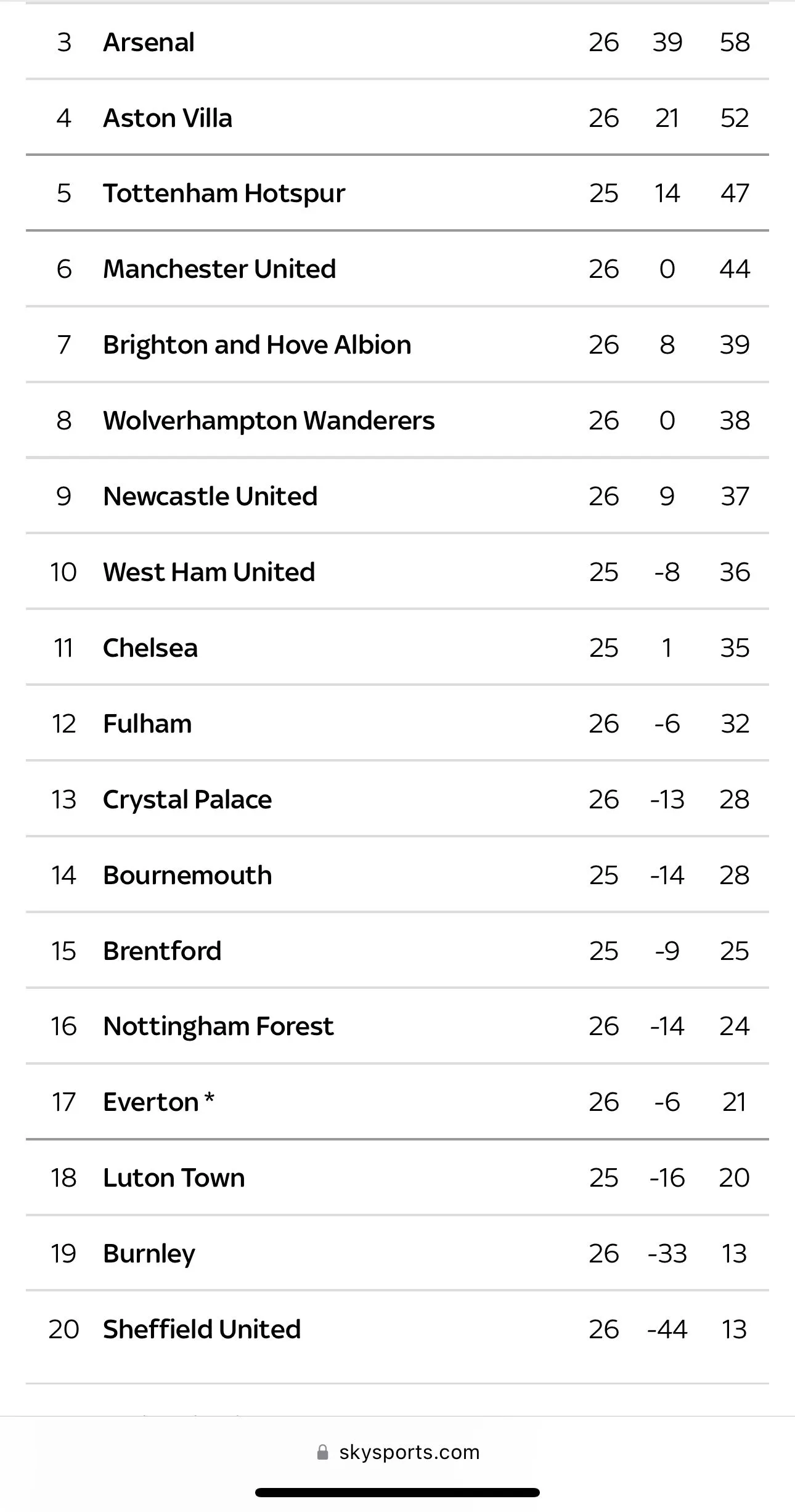795x1512 pixels.
Task: Open the Brentford team link
Action: pyautogui.click(x=162, y=951)
